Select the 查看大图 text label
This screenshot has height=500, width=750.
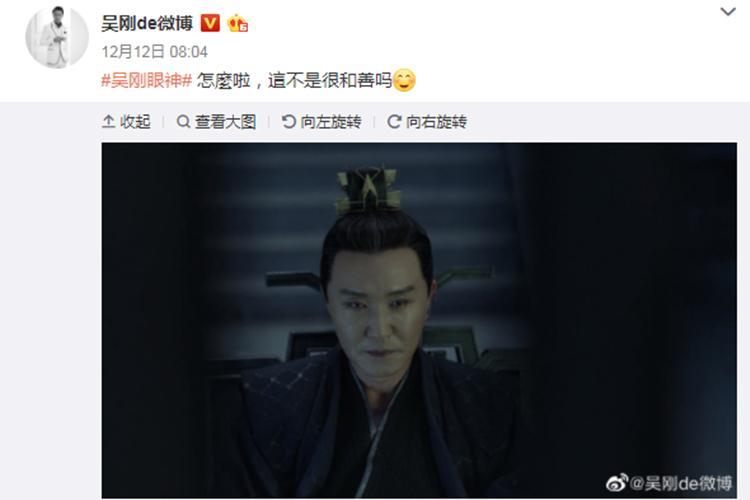tap(225, 122)
